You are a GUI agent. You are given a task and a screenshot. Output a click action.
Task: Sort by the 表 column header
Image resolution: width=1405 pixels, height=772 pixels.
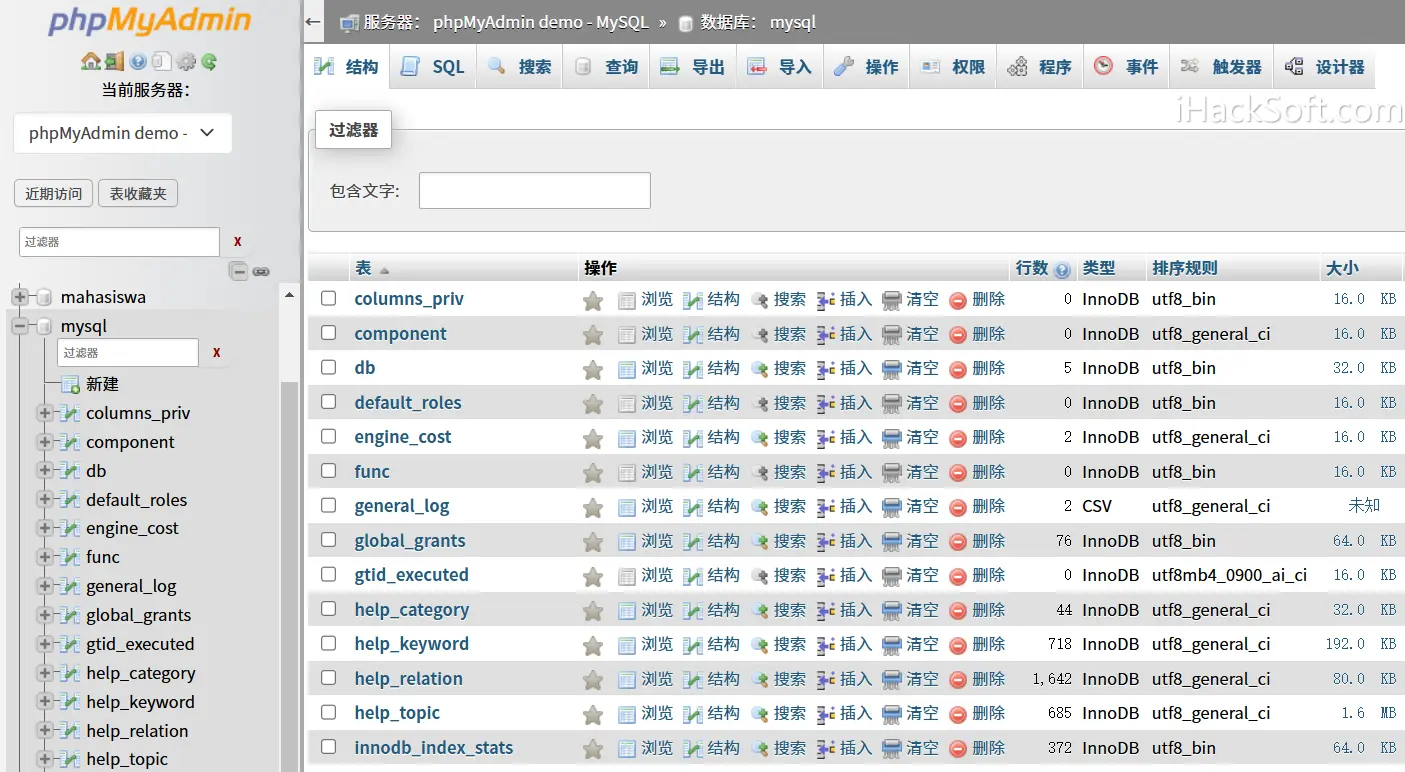click(363, 268)
